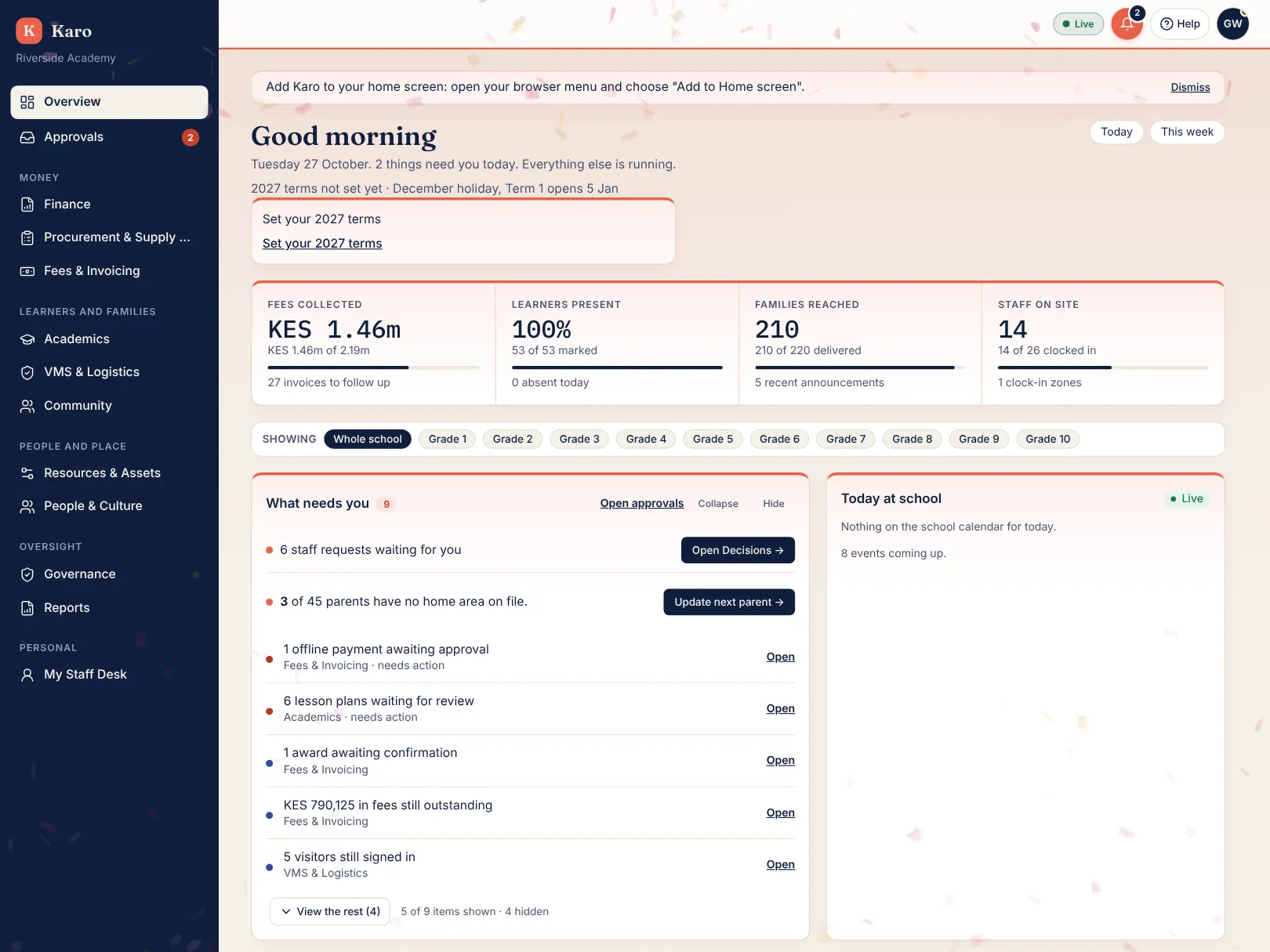Click the Approvals inbox icon
This screenshot has width=1270, height=952.
[x=27, y=137]
